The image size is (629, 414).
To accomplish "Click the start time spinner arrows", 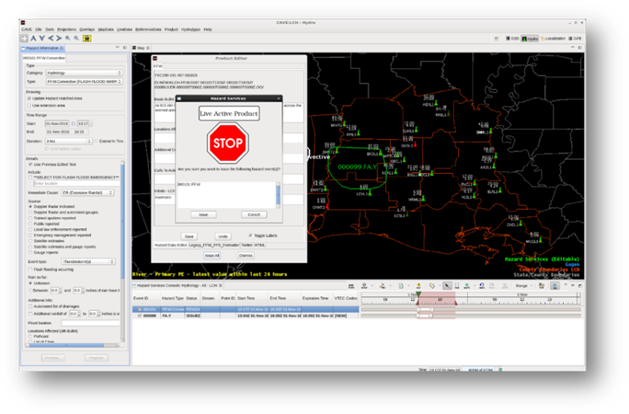I will pyautogui.click(x=91, y=124).
